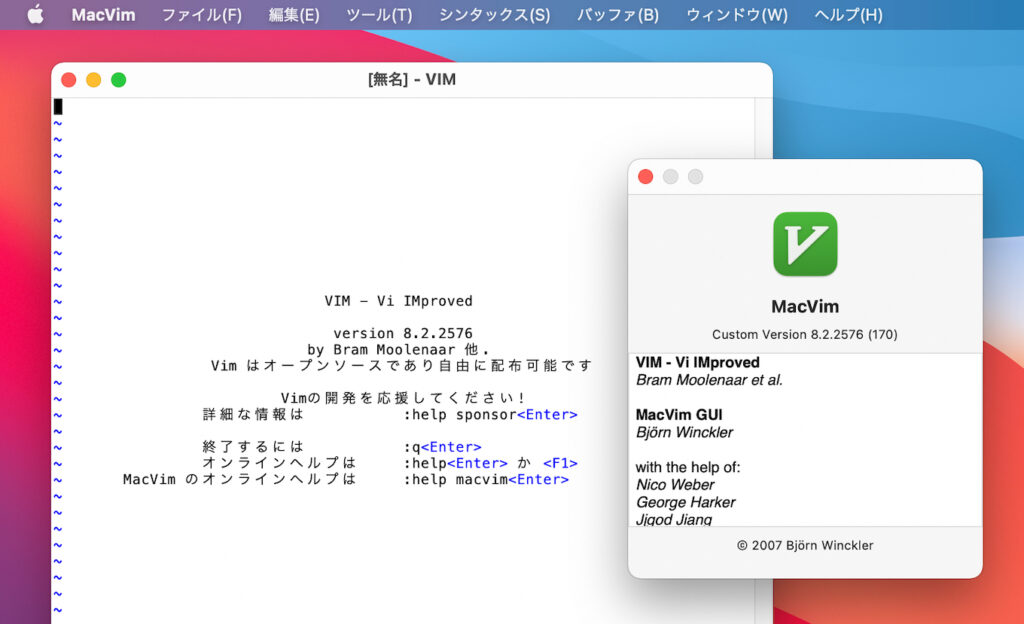Image resolution: width=1024 pixels, height=624 pixels.
Task: Minimize the VIM editor window with yellow button
Action: (x=94, y=80)
